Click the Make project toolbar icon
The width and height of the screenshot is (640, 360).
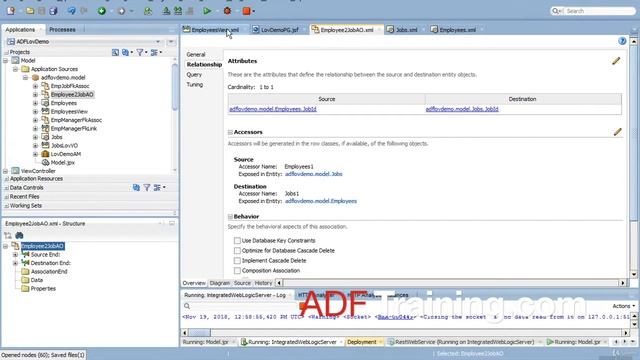(x=167, y=11)
